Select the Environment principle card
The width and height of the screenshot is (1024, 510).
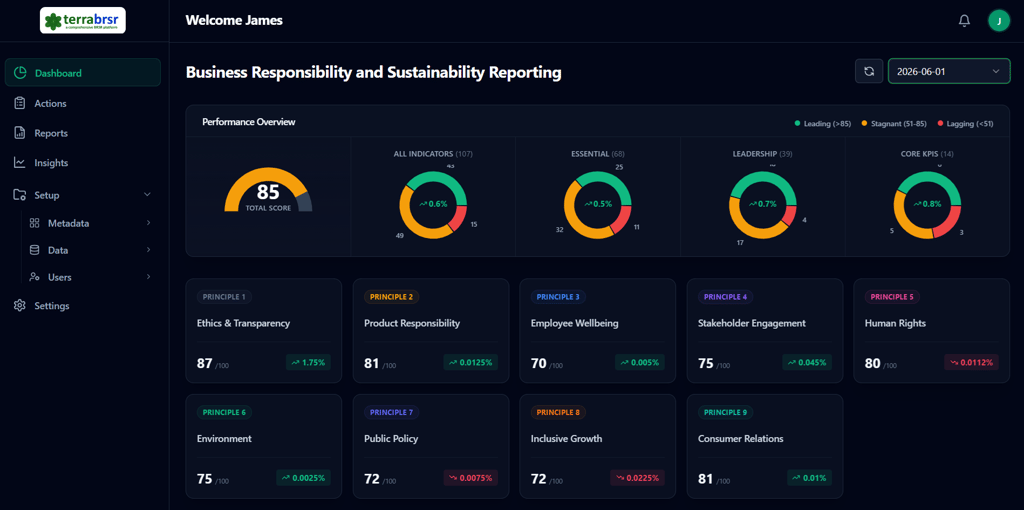coord(263,446)
